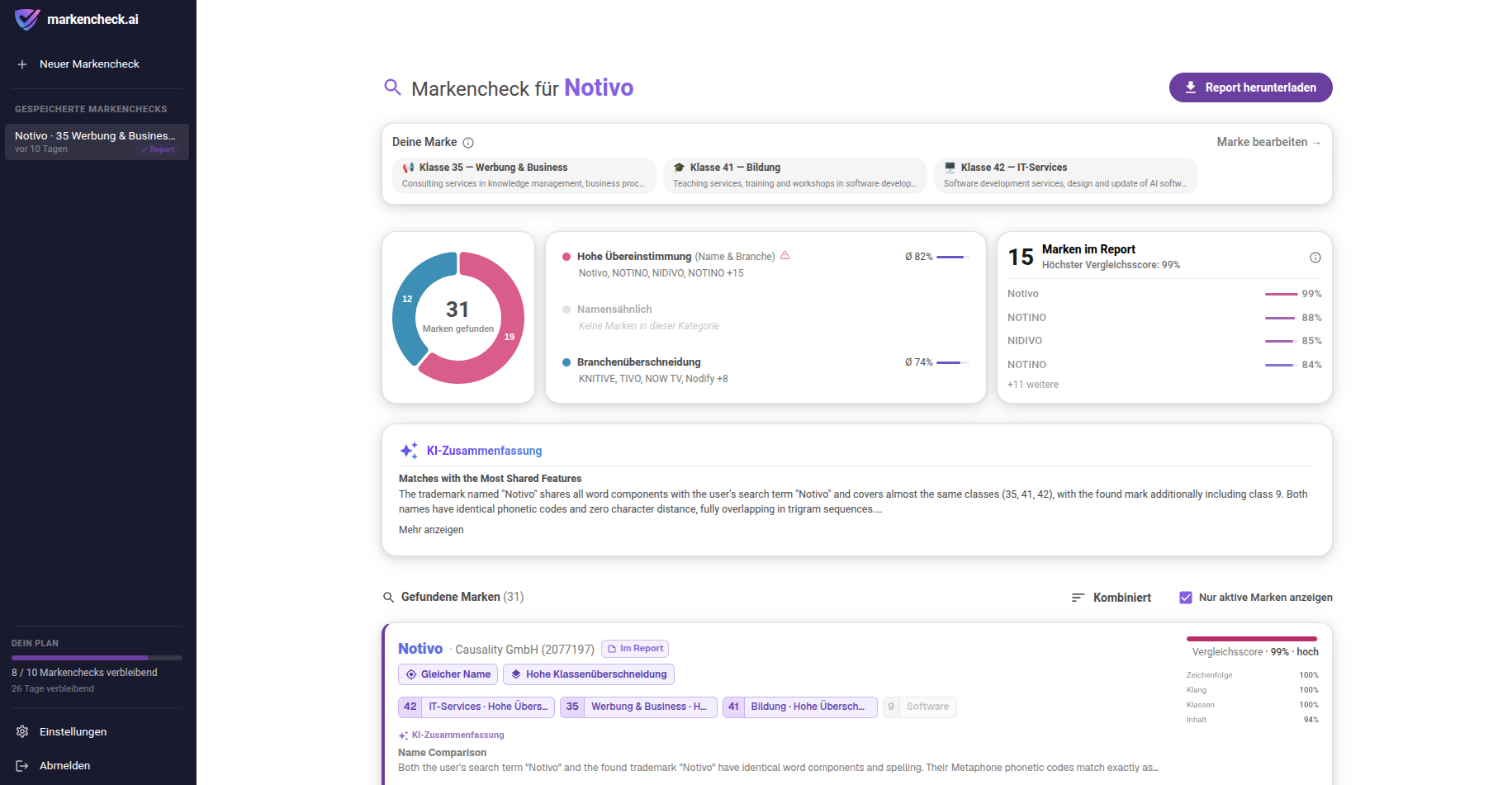Open the Kombiniert sorting dropdown
Viewport: 1512px width, 785px height.
1111,598
